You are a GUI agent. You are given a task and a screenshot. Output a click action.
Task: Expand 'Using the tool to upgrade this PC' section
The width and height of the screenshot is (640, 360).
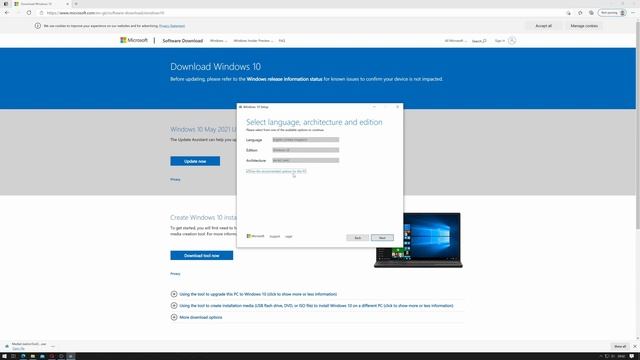pos(253,294)
